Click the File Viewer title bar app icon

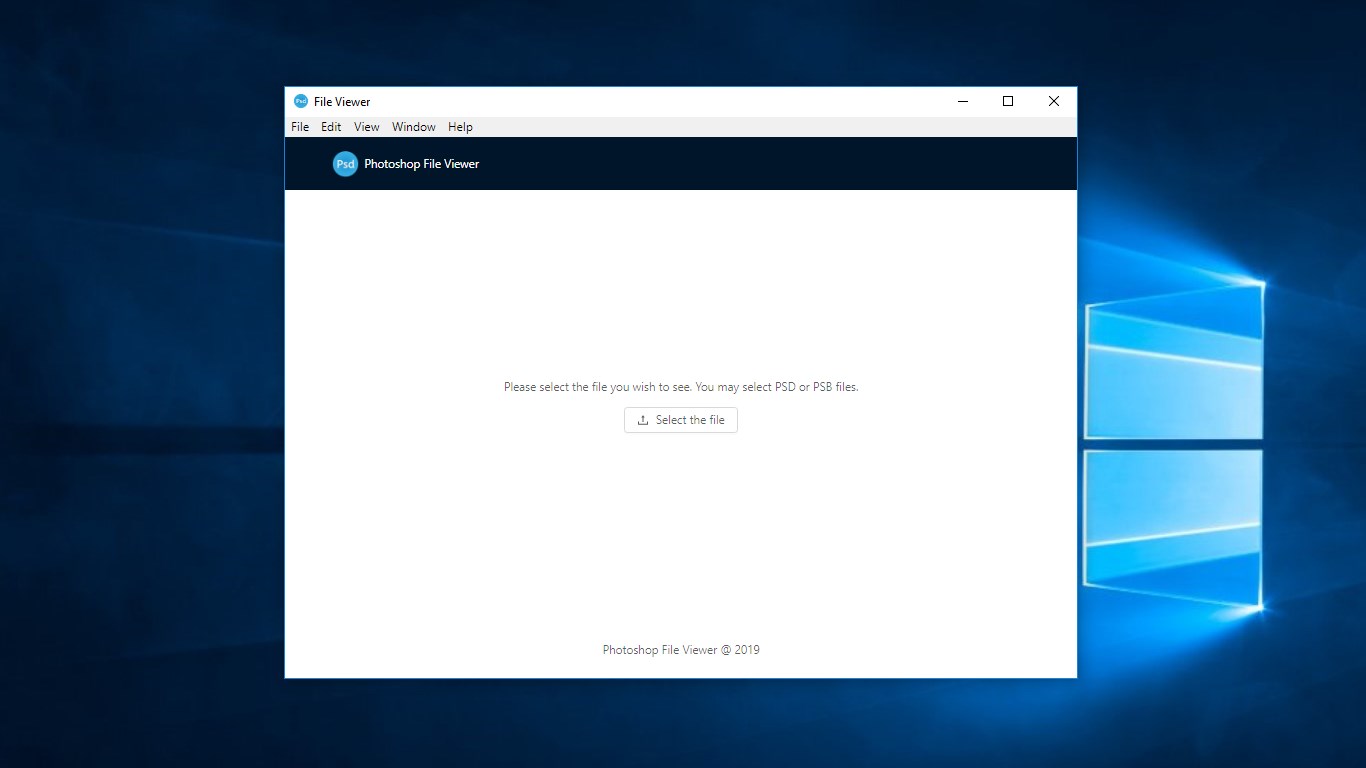coord(301,101)
